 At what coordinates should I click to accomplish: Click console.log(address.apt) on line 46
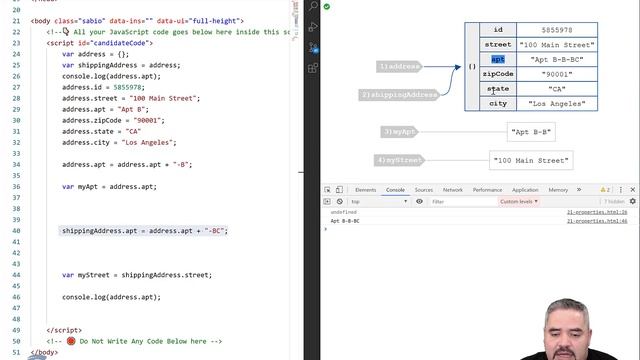111,297
